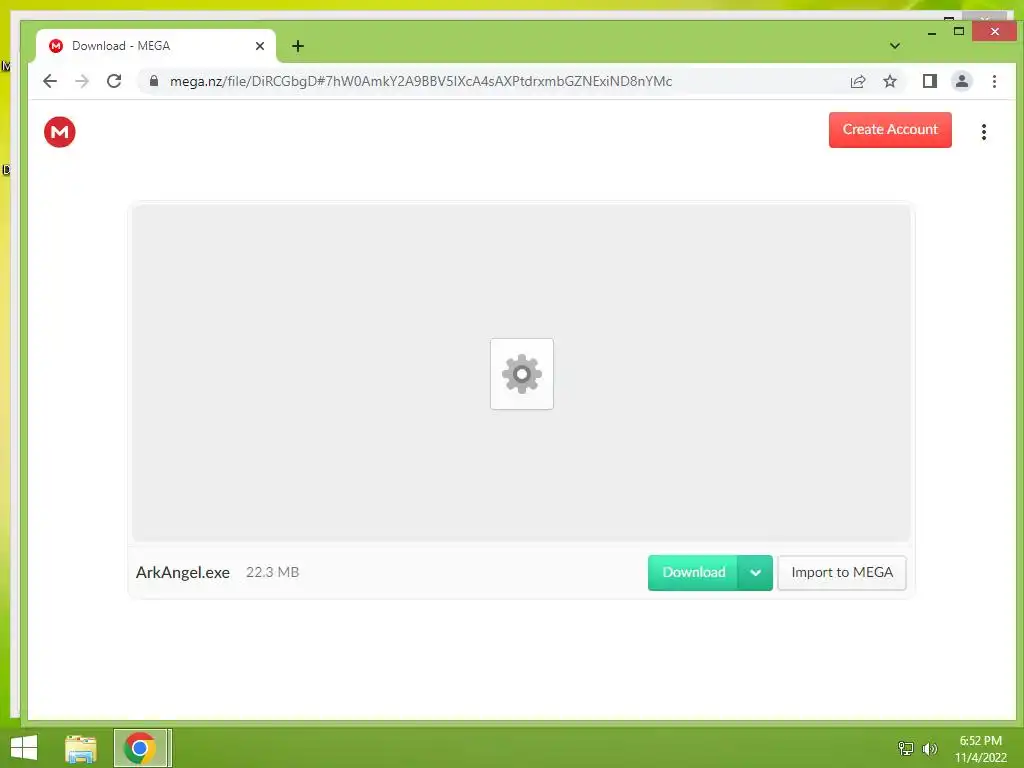Click the ArkAngel.exe file name
Image resolution: width=1024 pixels, height=768 pixels.
point(183,573)
